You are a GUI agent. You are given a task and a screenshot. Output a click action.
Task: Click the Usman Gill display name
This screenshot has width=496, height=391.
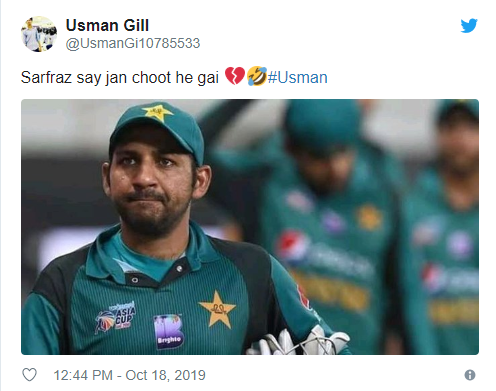(x=107, y=26)
